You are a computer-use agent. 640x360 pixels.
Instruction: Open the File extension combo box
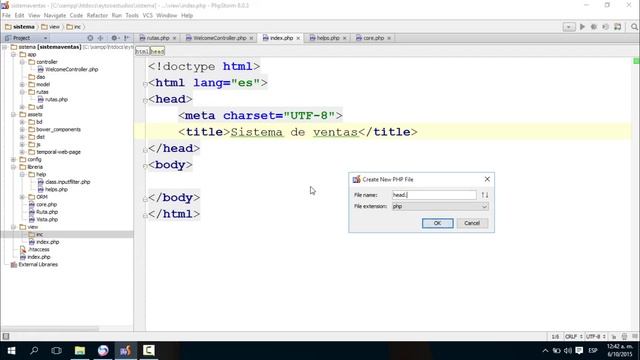tap(440, 207)
